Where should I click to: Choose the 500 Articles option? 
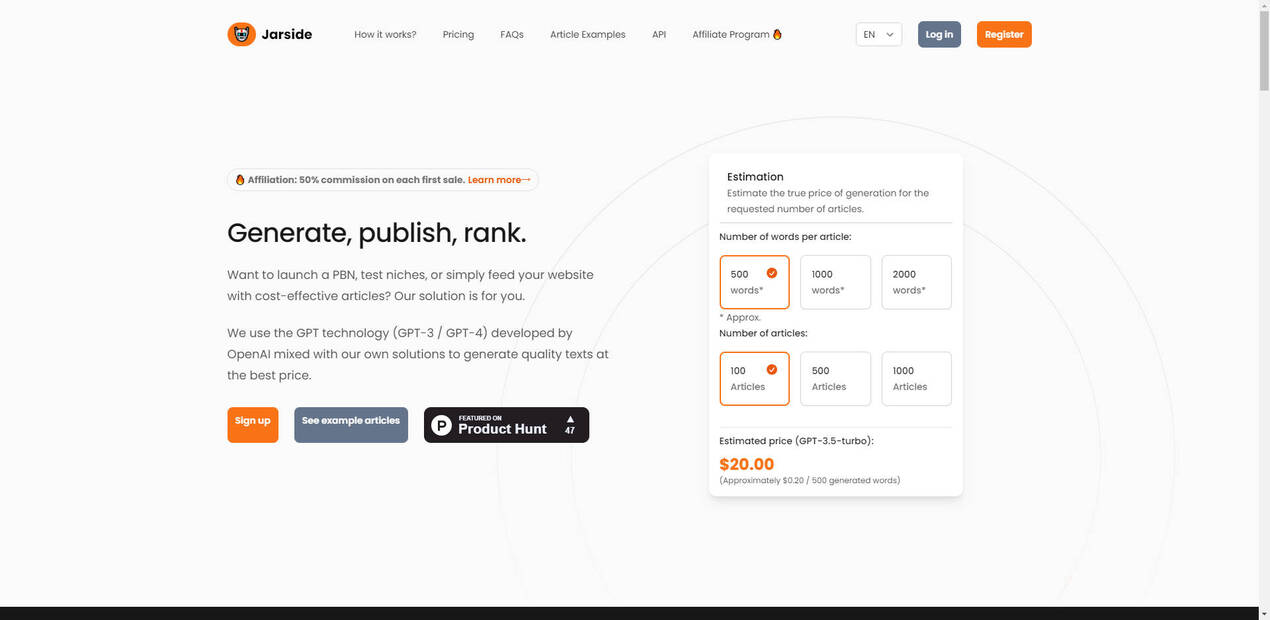[x=835, y=379]
